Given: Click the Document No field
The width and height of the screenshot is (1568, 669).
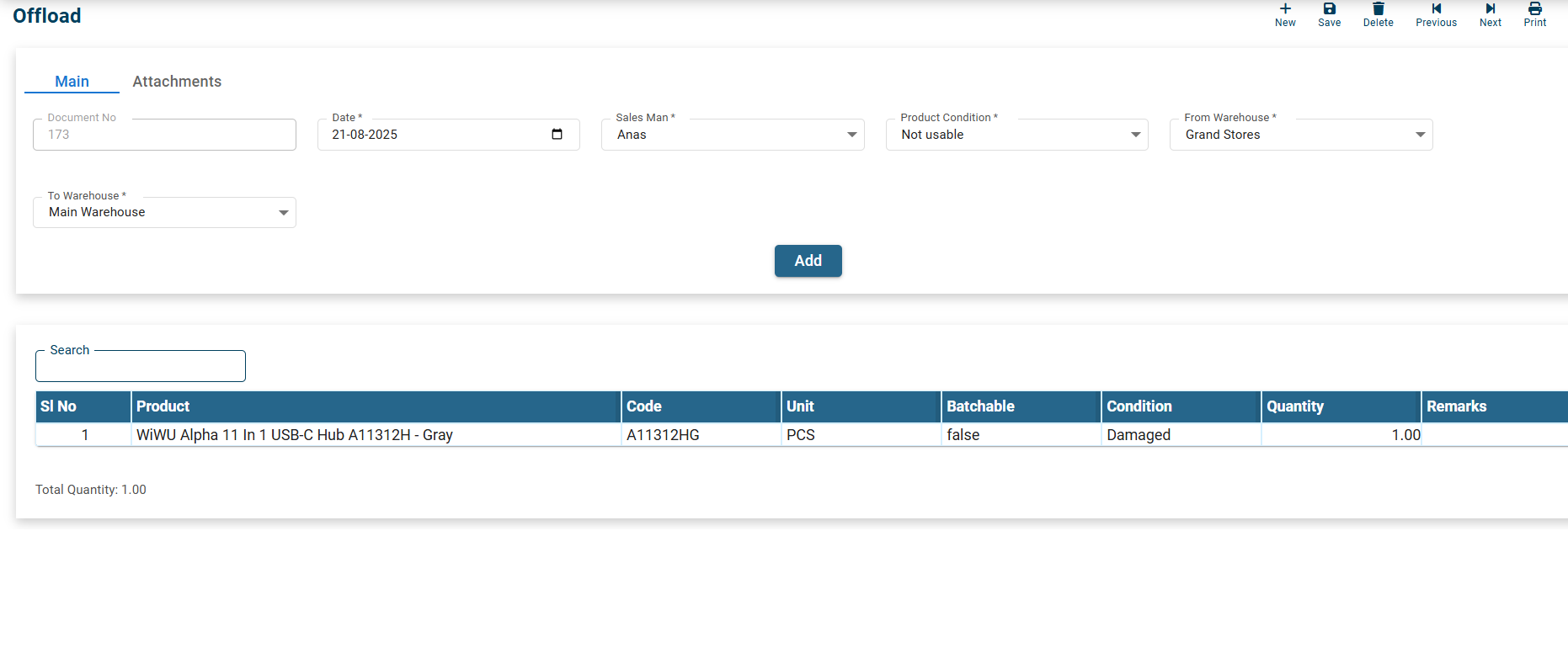Looking at the screenshot, I should pyautogui.click(x=164, y=135).
